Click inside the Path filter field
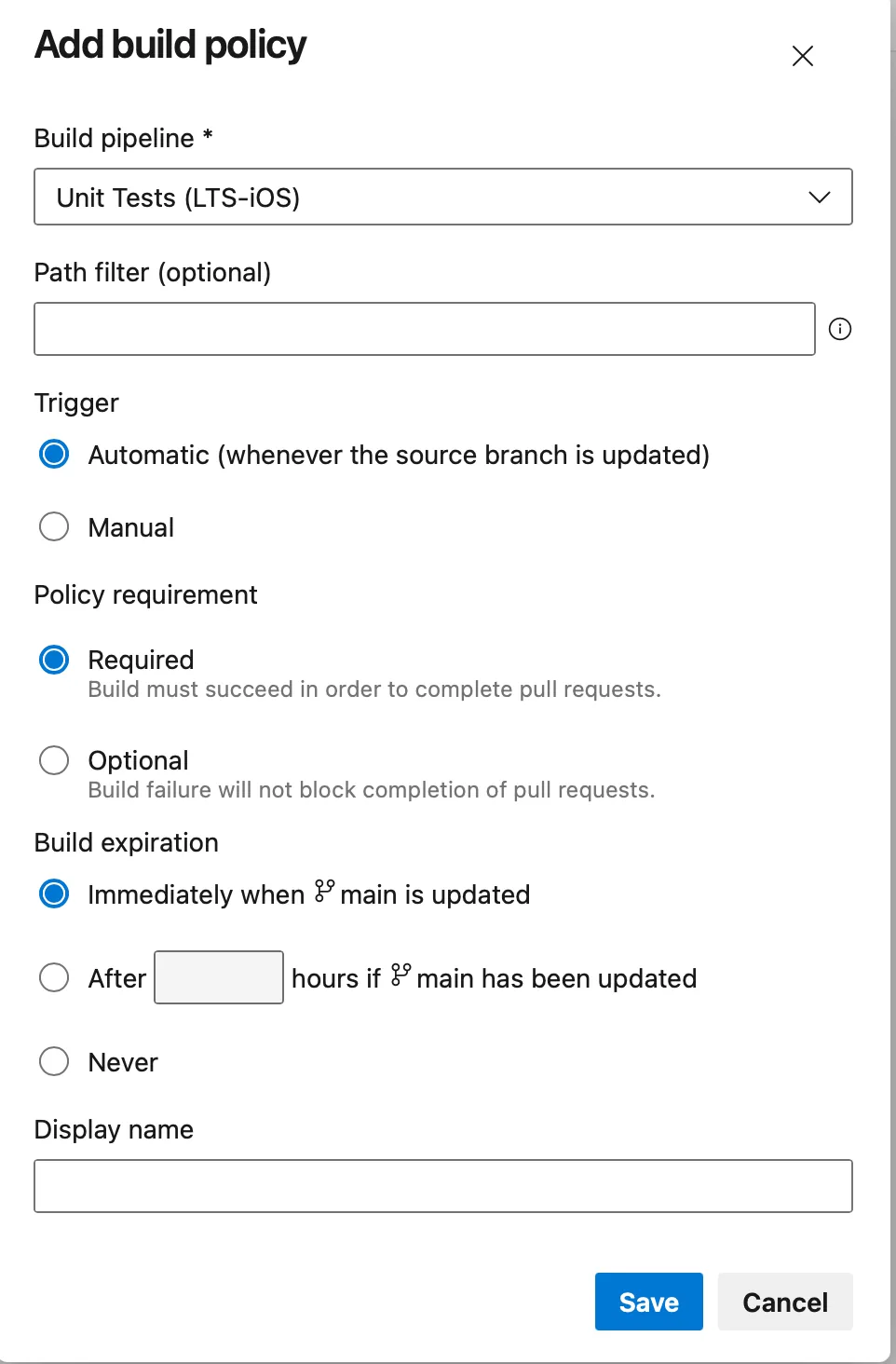 (x=424, y=328)
